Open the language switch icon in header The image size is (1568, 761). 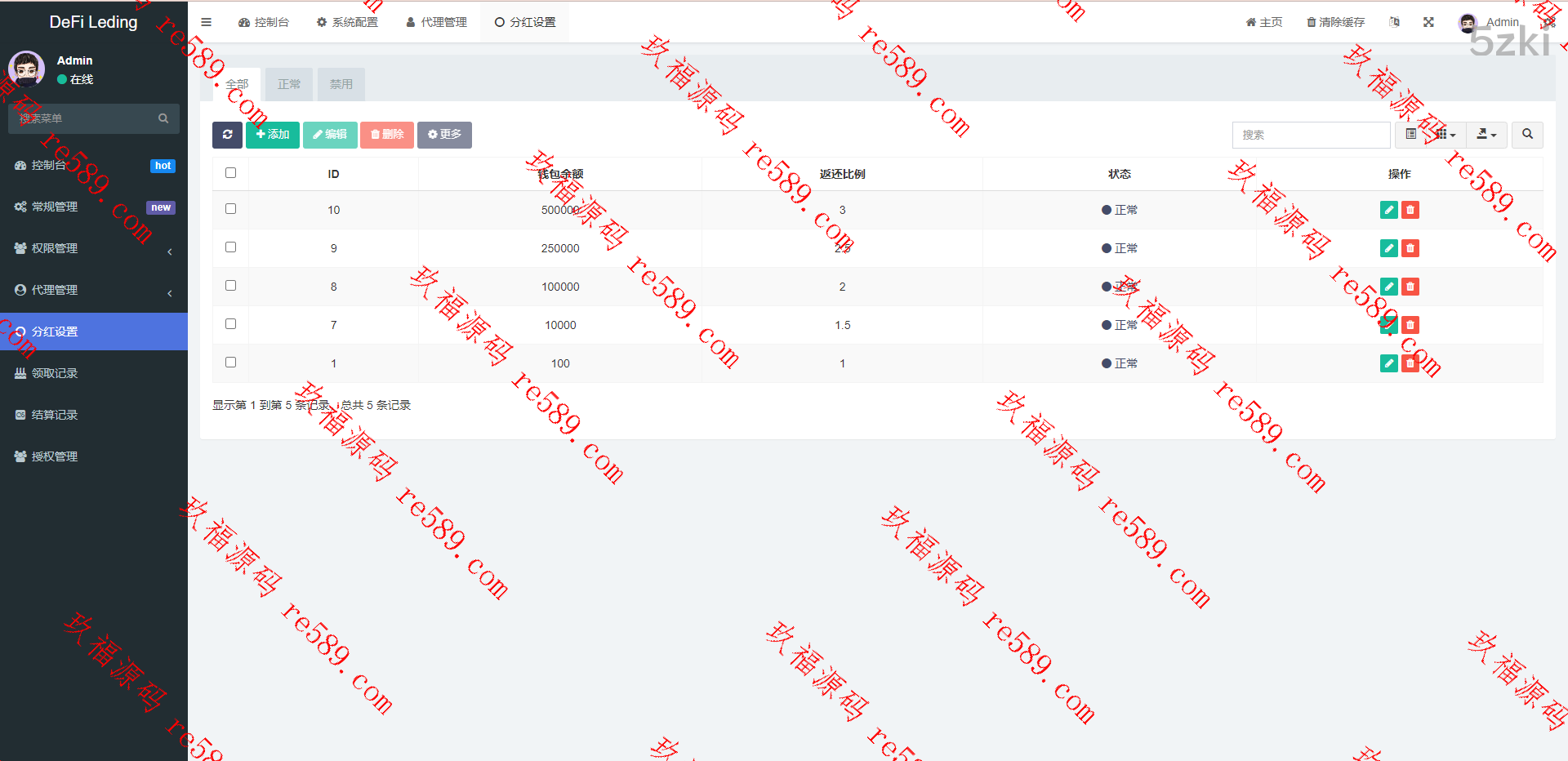pyautogui.click(x=1394, y=22)
